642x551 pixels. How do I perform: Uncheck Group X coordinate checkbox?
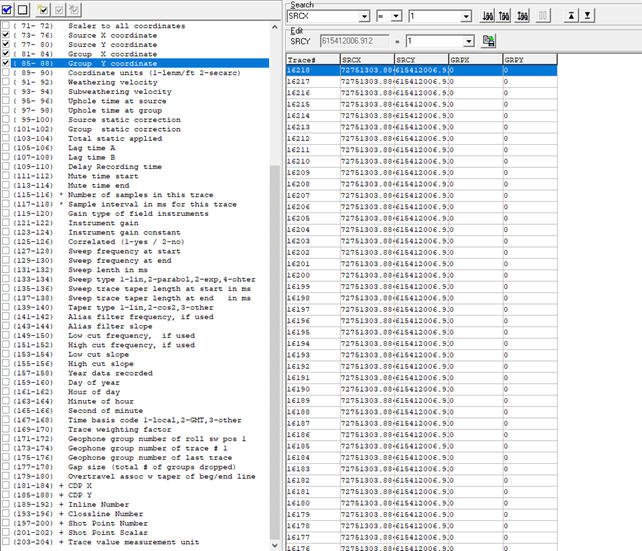coord(8,54)
